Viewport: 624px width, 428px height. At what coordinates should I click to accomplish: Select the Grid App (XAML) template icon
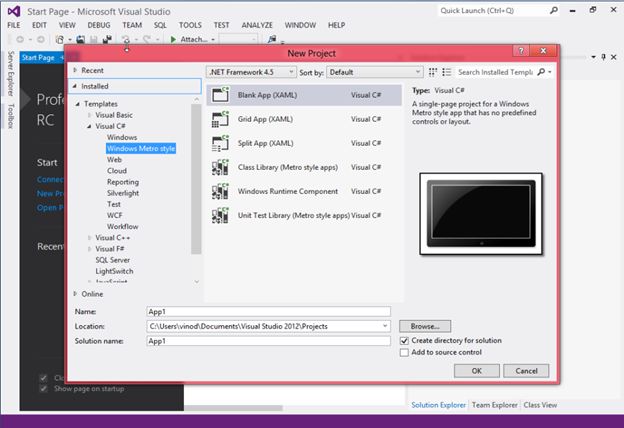click(x=220, y=119)
